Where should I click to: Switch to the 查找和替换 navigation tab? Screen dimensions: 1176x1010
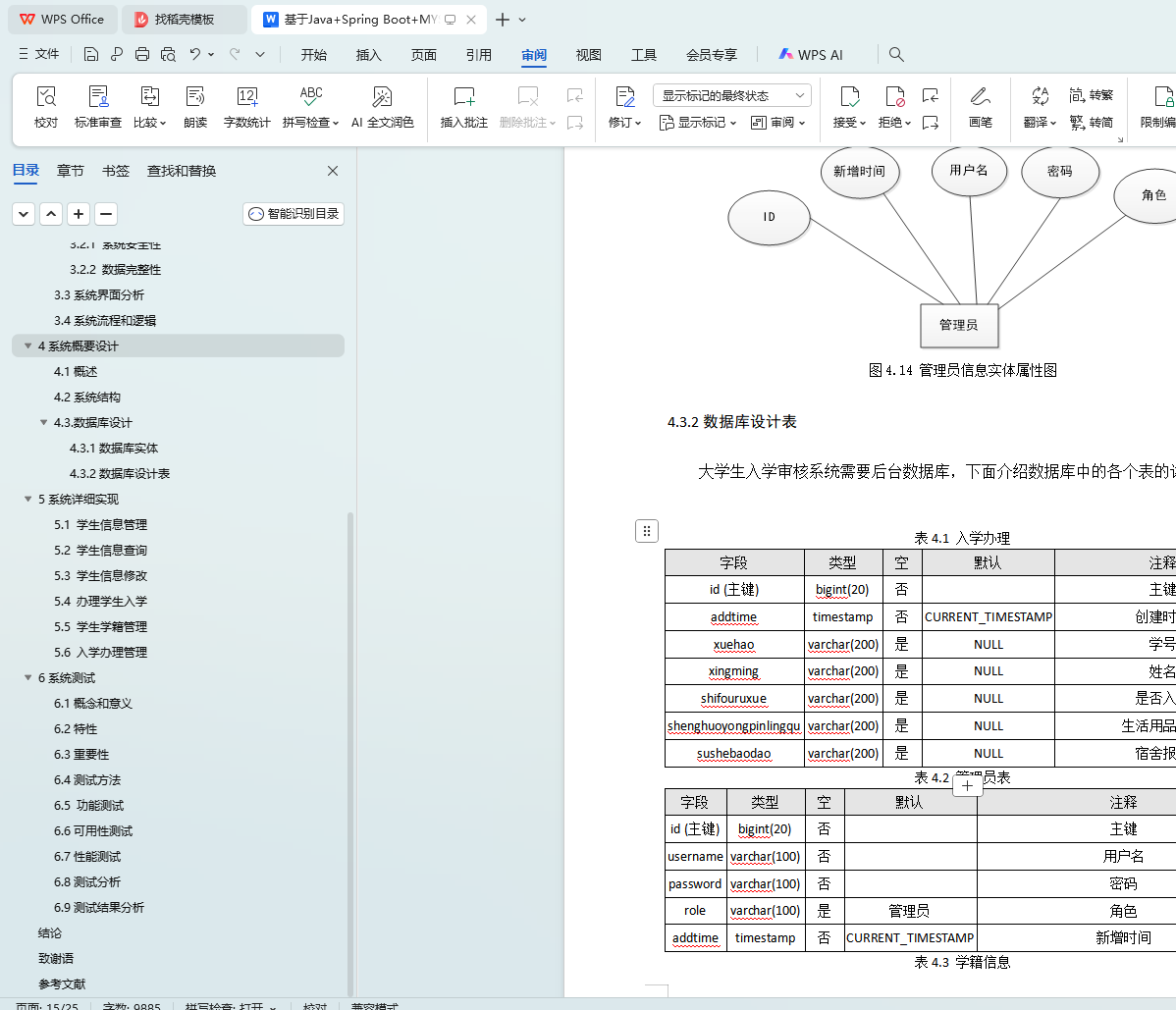(182, 171)
